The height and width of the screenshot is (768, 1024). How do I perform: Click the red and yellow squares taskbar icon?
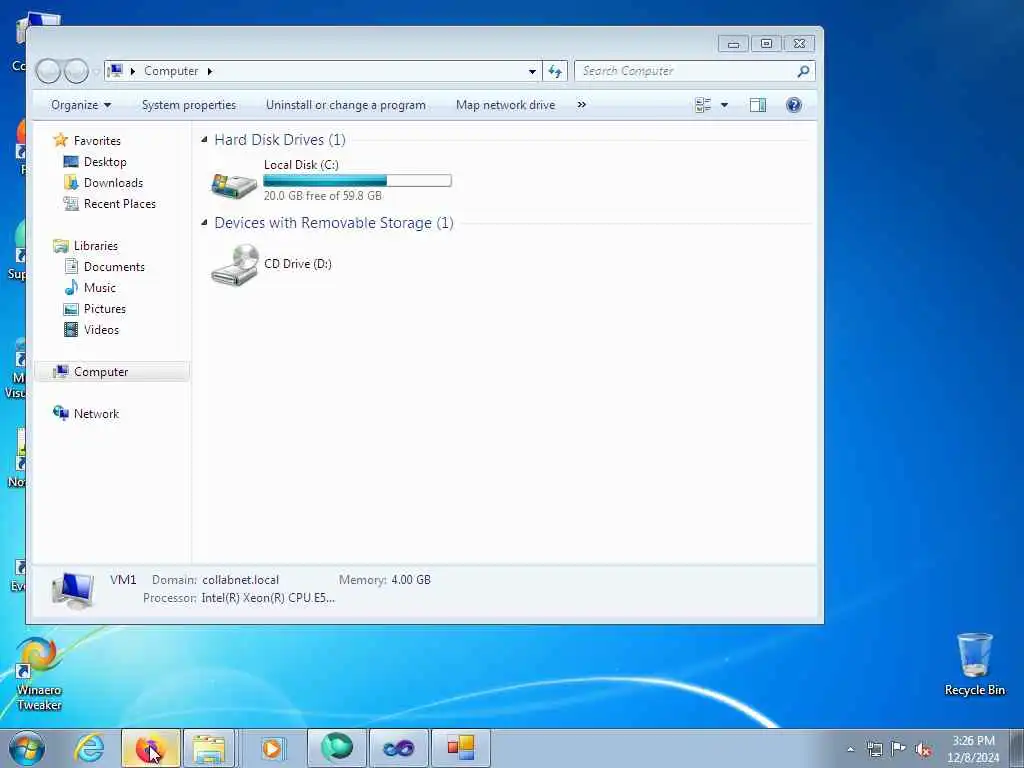[x=460, y=748]
